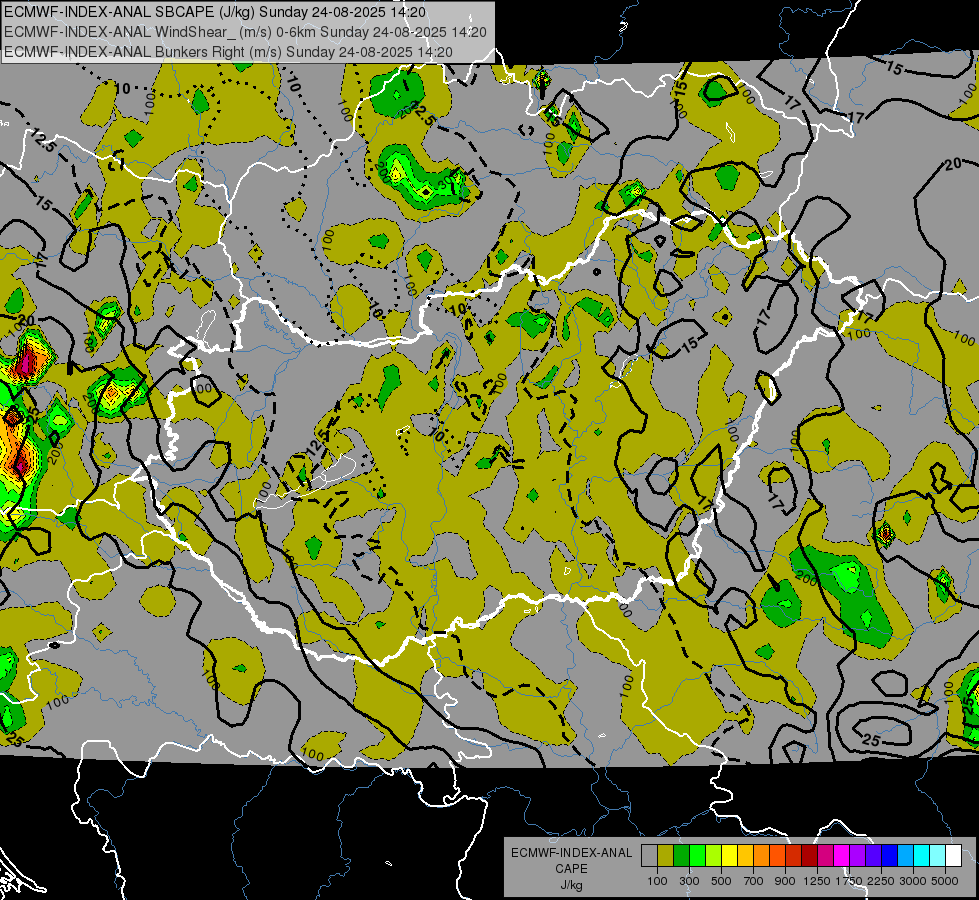This screenshot has width=979, height=900.
Task: Pick the bright cyan legend swatch
Action: tap(922, 855)
